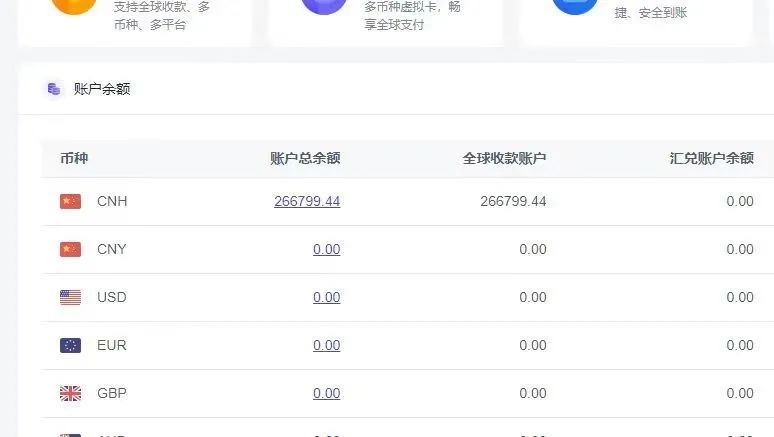The width and height of the screenshot is (774, 437).
Task: Click the 币种 column header
Action: pyautogui.click(x=74, y=158)
